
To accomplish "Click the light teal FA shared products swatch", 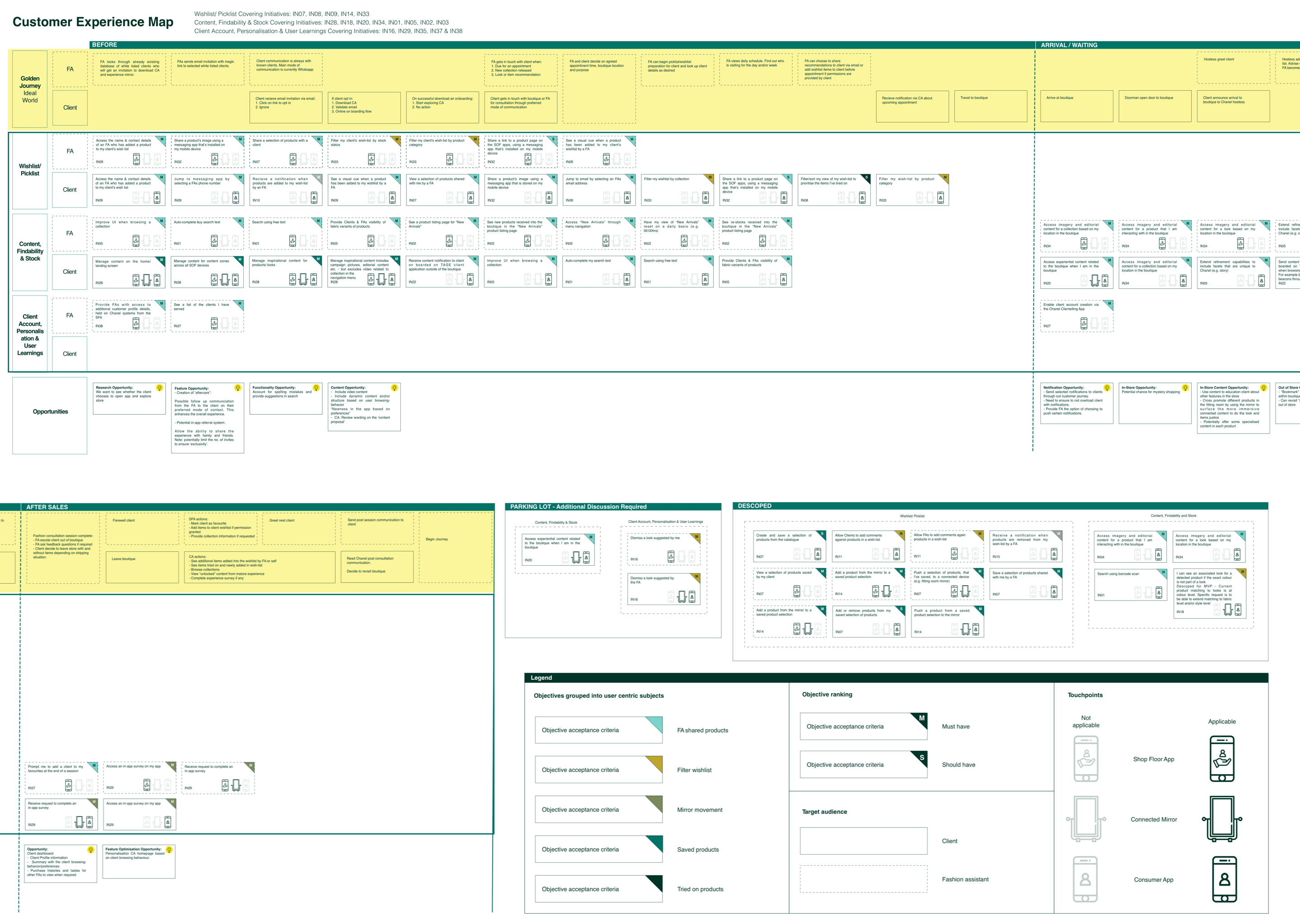I will [654, 724].
